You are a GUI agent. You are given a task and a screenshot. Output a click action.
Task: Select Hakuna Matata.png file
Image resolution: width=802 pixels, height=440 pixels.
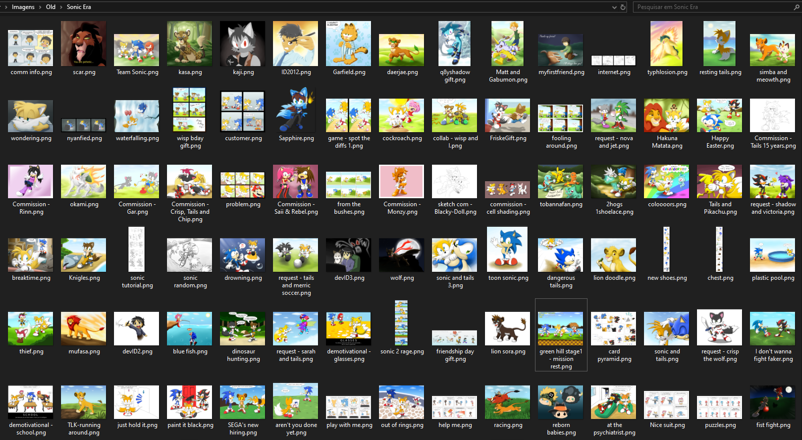(x=666, y=115)
